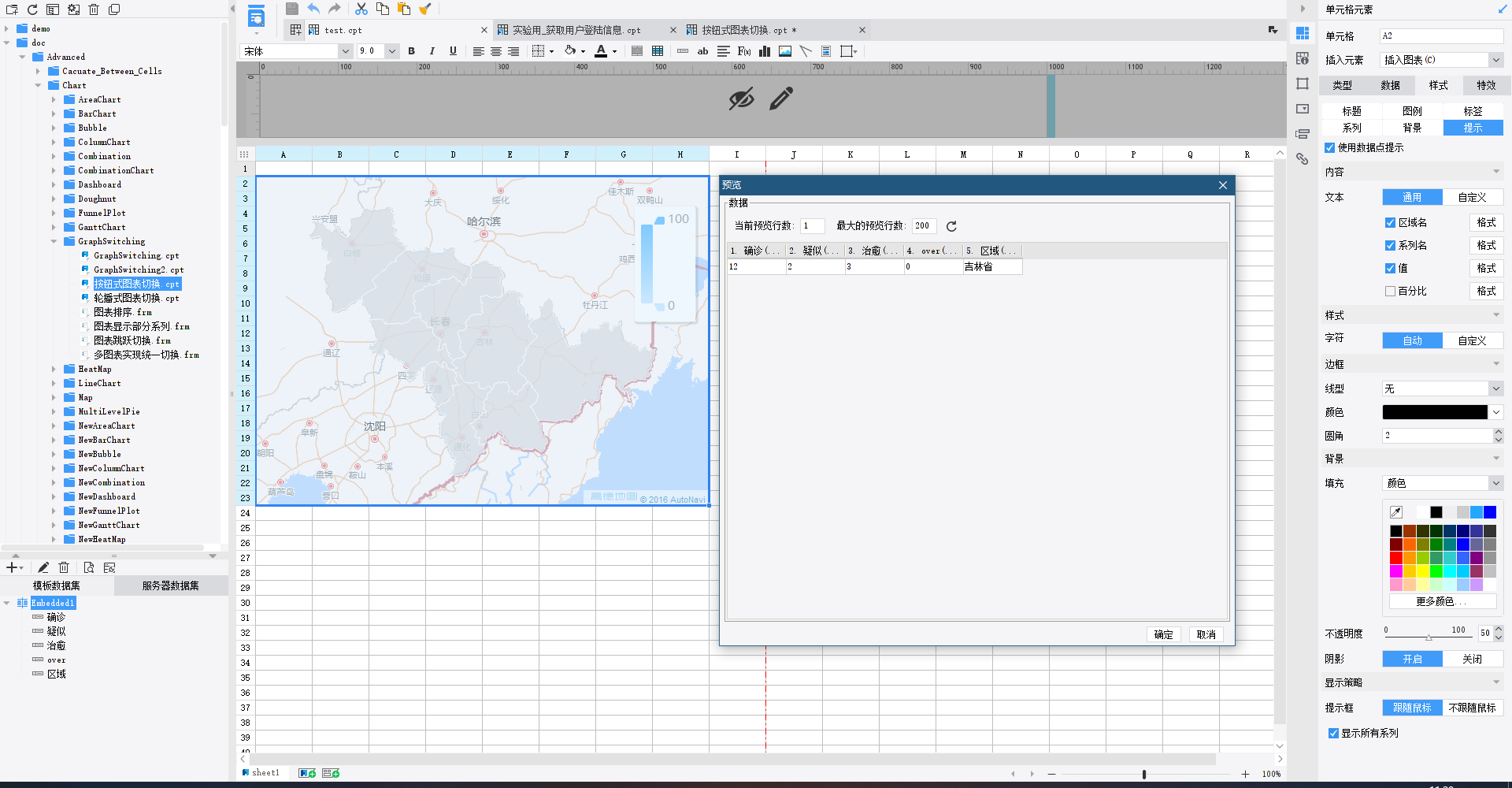Click 格式 button beside 区域名
The width and height of the screenshot is (1512, 788).
click(x=1487, y=222)
